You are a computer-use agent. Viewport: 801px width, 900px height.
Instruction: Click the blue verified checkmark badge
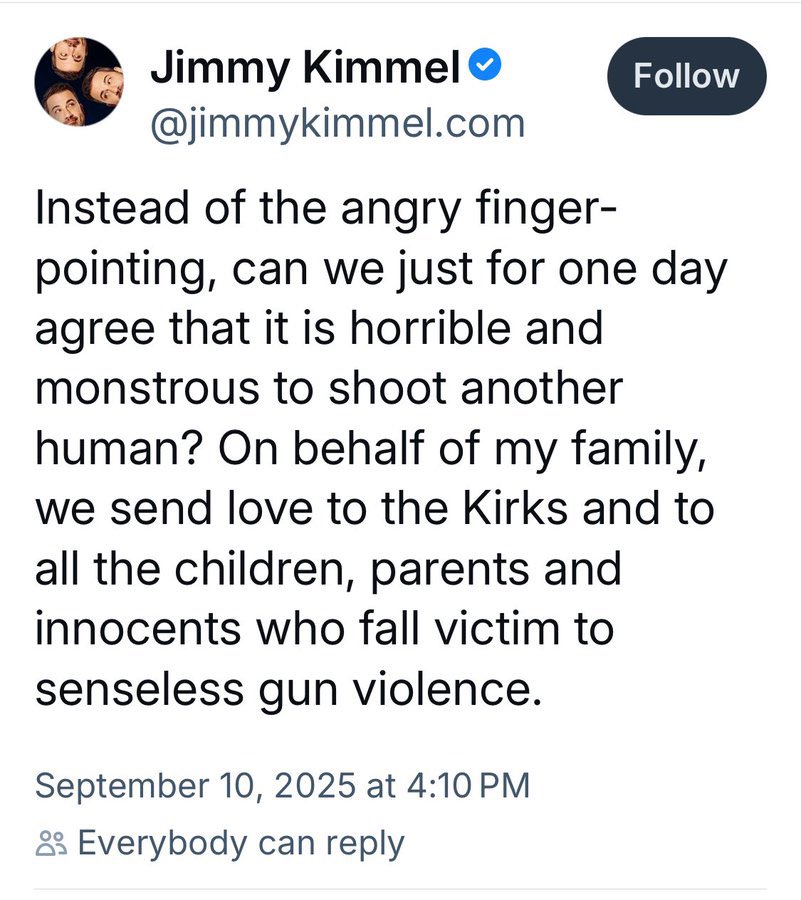point(485,65)
